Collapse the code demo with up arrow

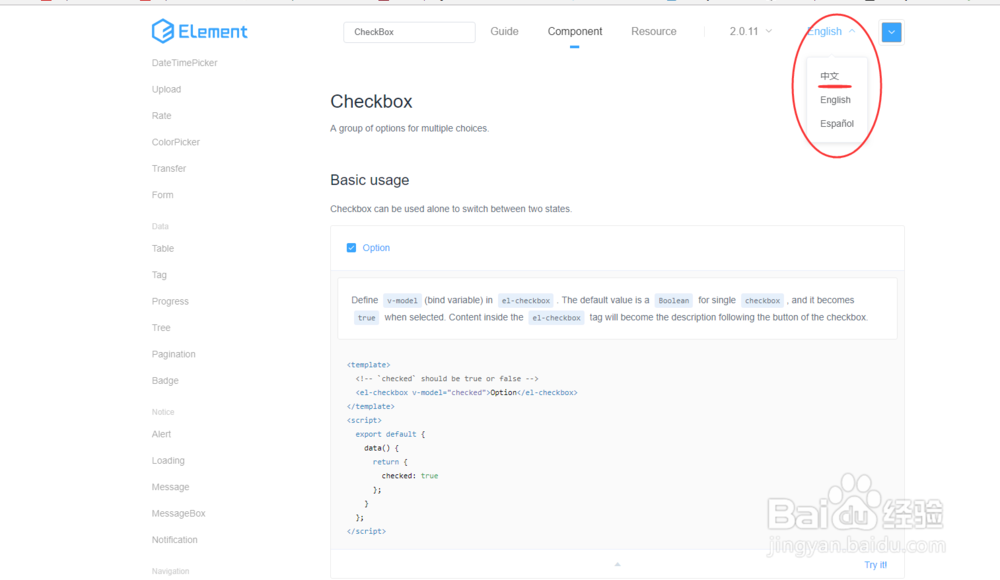point(617,565)
